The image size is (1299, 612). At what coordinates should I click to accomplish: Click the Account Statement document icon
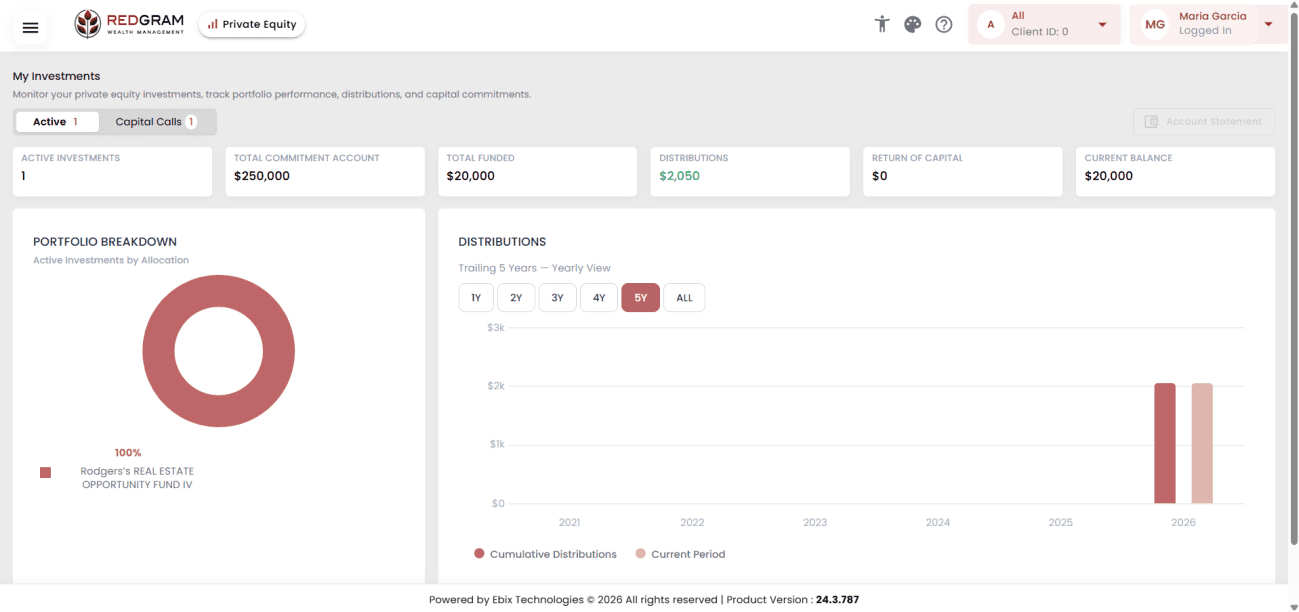1151,122
